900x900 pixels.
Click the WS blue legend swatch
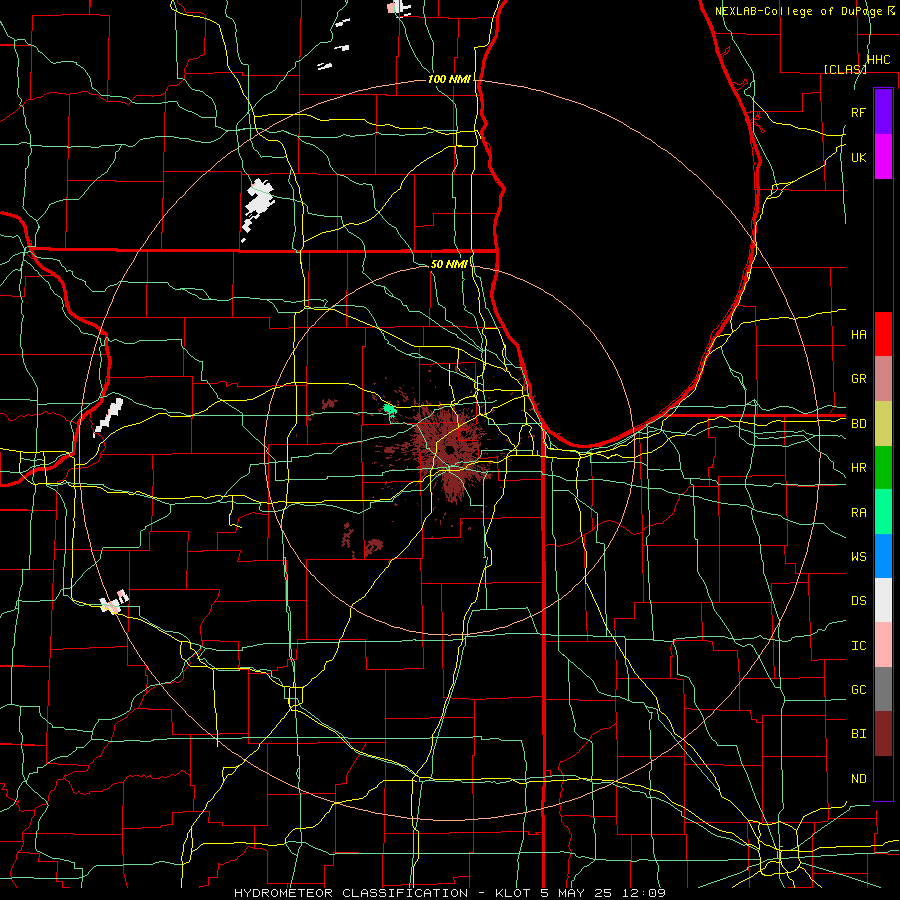coord(883,556)
